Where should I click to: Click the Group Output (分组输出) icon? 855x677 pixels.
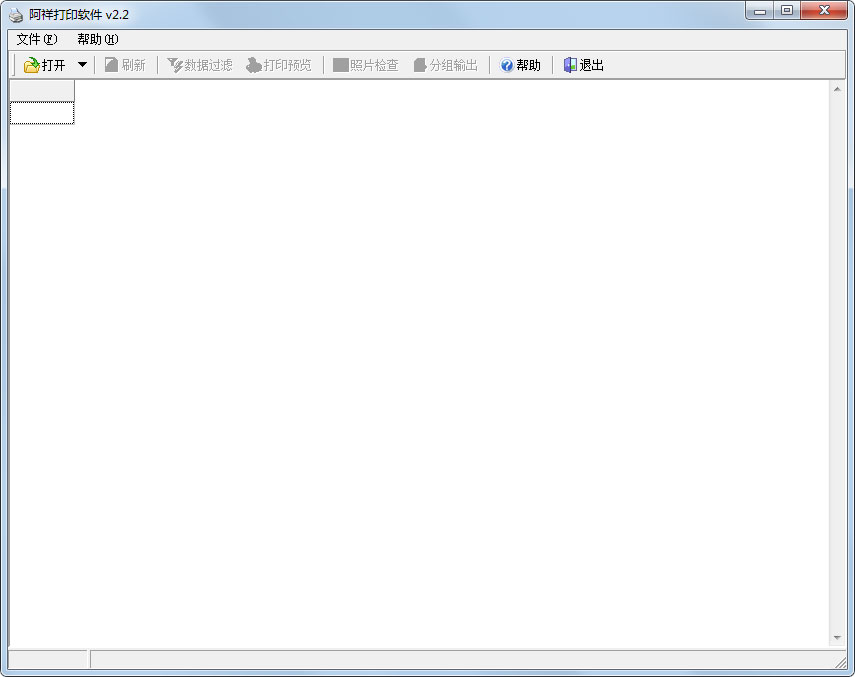(x=420, y=65)
